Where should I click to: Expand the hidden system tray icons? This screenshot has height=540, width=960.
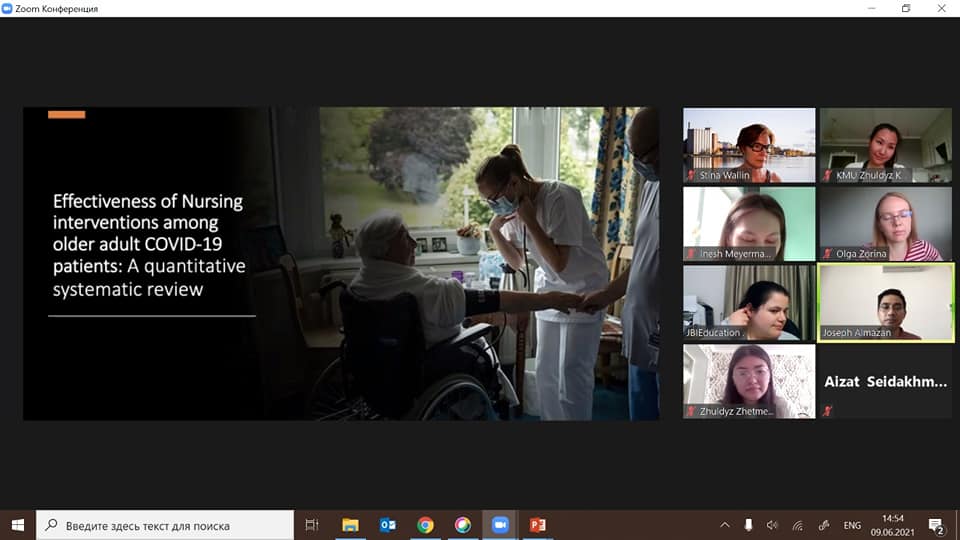(x=725, y=525)
